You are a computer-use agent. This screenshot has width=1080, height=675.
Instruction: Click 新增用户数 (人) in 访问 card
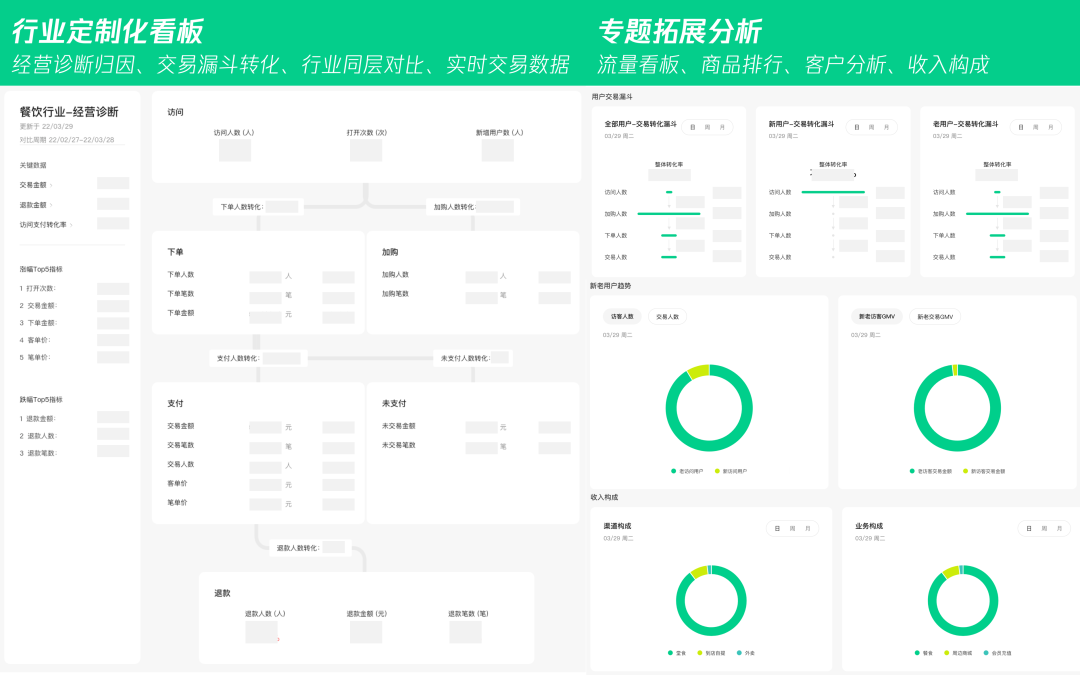click(499, 132)
